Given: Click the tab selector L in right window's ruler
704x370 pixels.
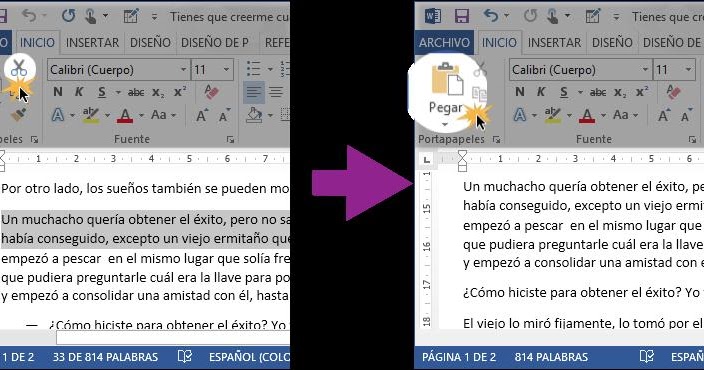Looking at the screenshot, I should (426, 159).
